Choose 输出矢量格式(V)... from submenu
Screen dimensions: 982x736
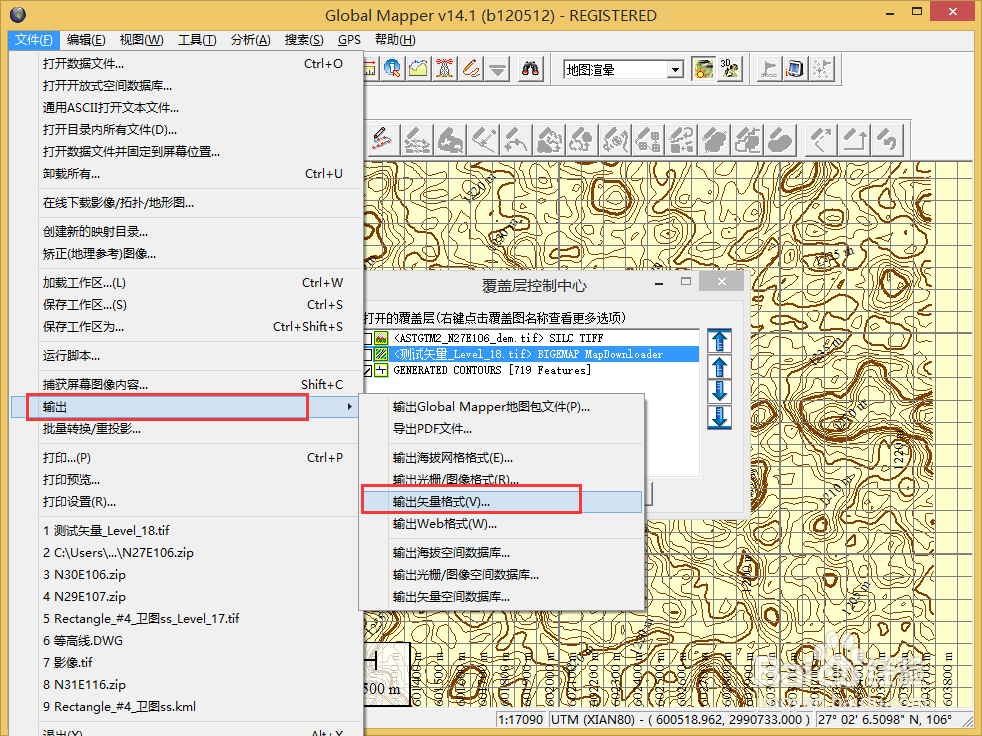[502, 502]
